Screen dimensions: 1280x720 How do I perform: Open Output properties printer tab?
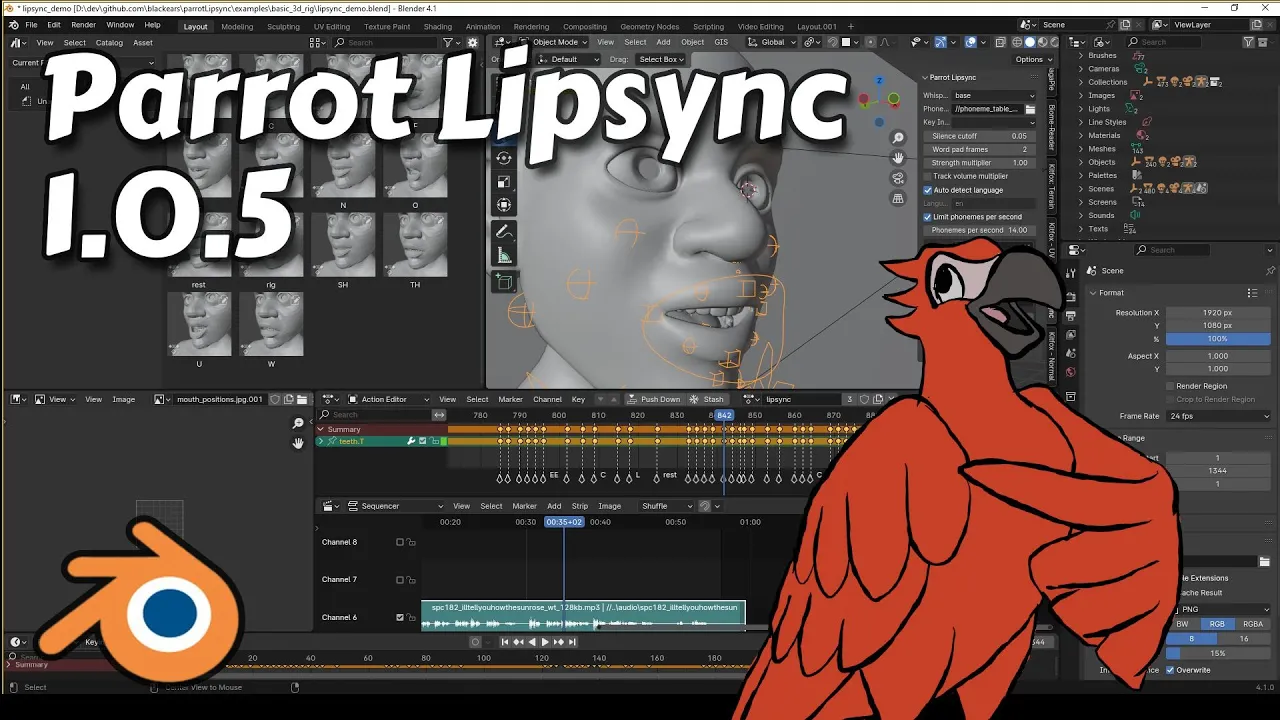1070,315
